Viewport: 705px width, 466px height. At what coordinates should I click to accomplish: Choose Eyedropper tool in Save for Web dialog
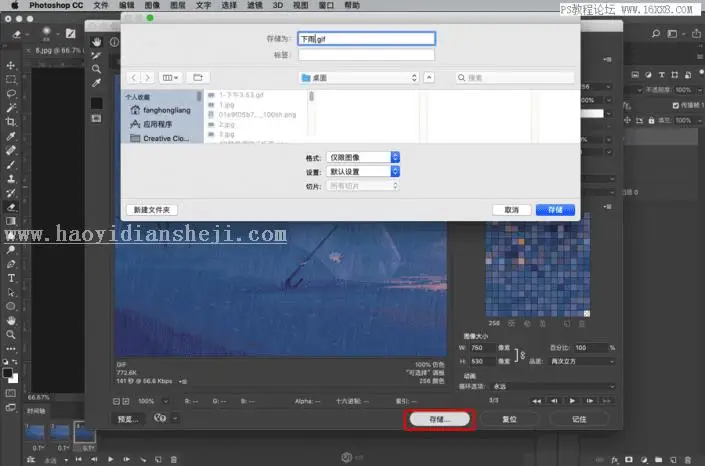pyautogui.click(x=96, y=83)
